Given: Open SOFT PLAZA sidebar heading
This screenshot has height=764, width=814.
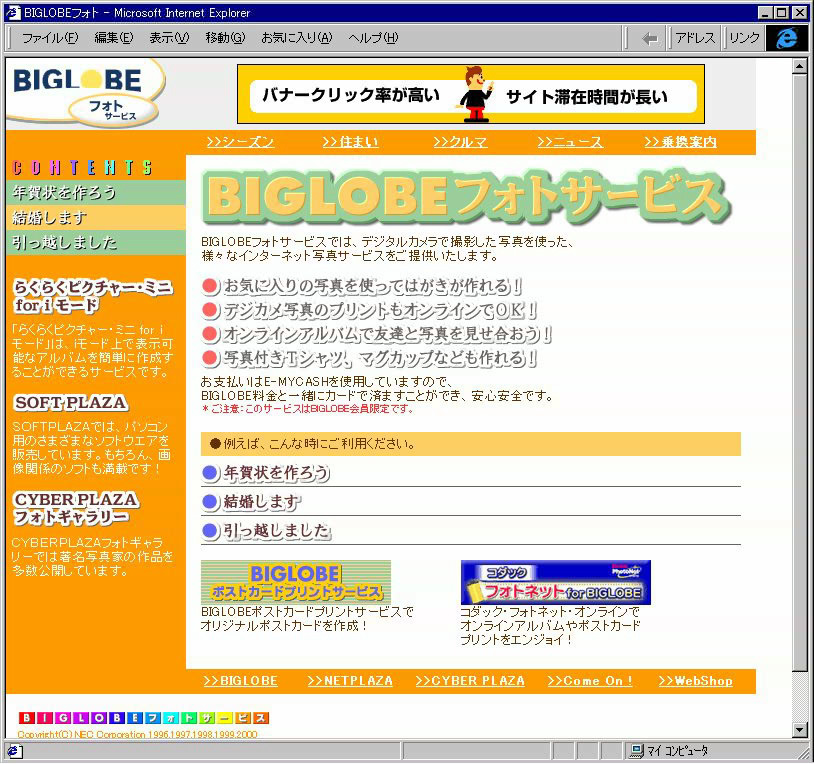Looking at the screenshot, I should point(71,403).
